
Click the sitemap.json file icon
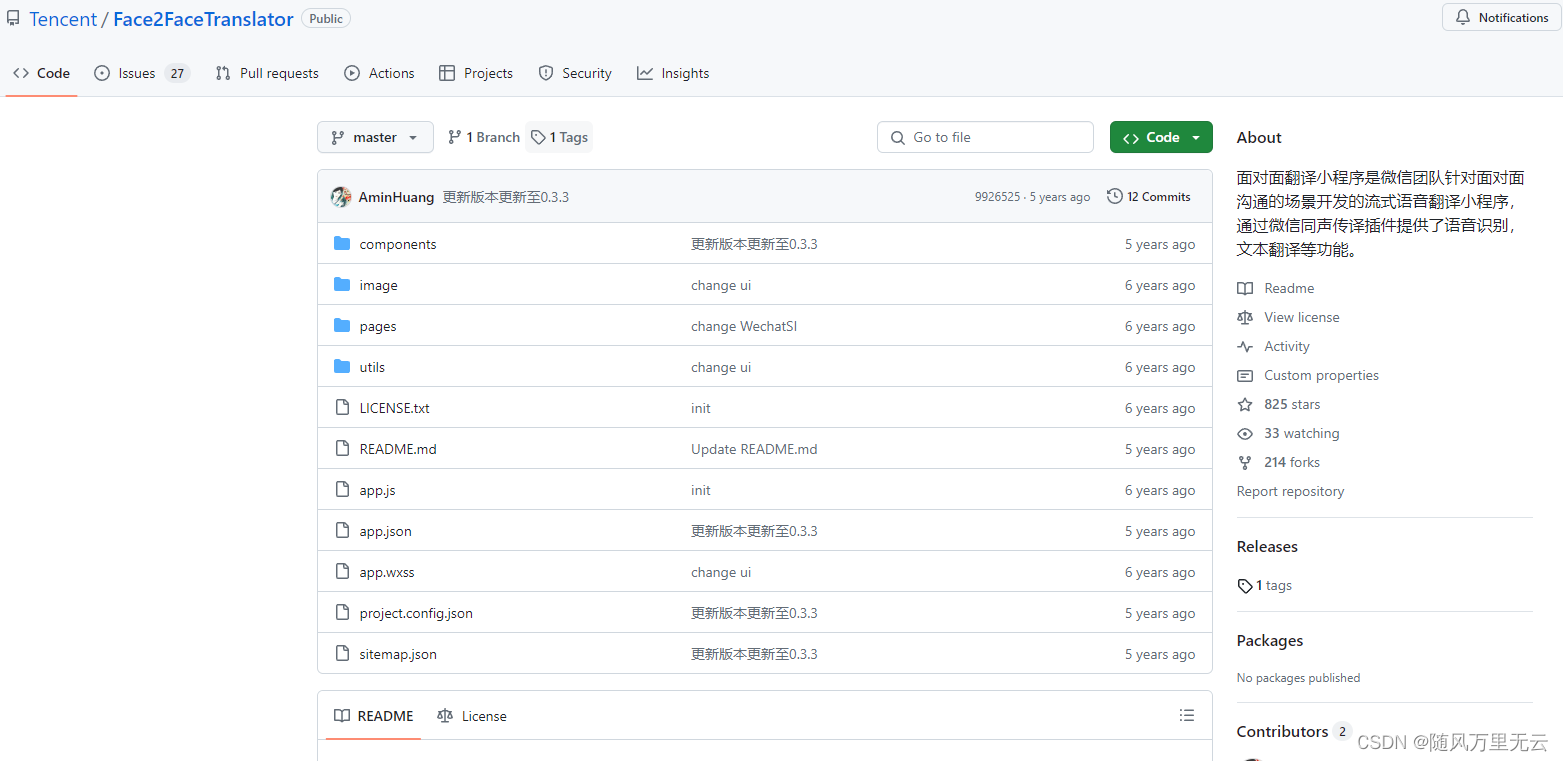tap(342, 653)
